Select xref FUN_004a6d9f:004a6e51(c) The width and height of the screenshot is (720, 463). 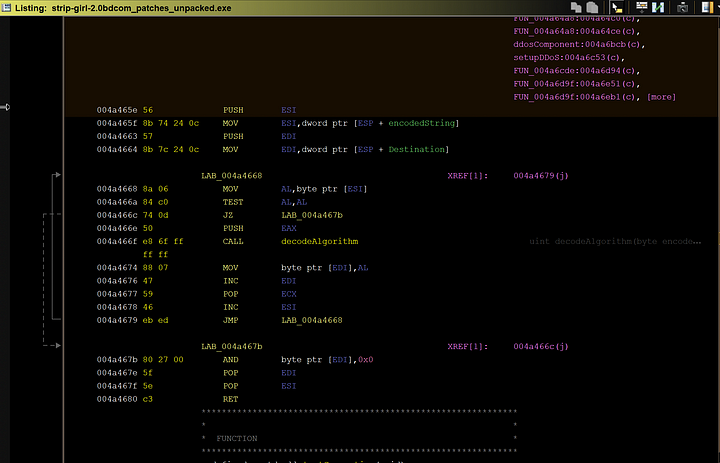point(576,84)
